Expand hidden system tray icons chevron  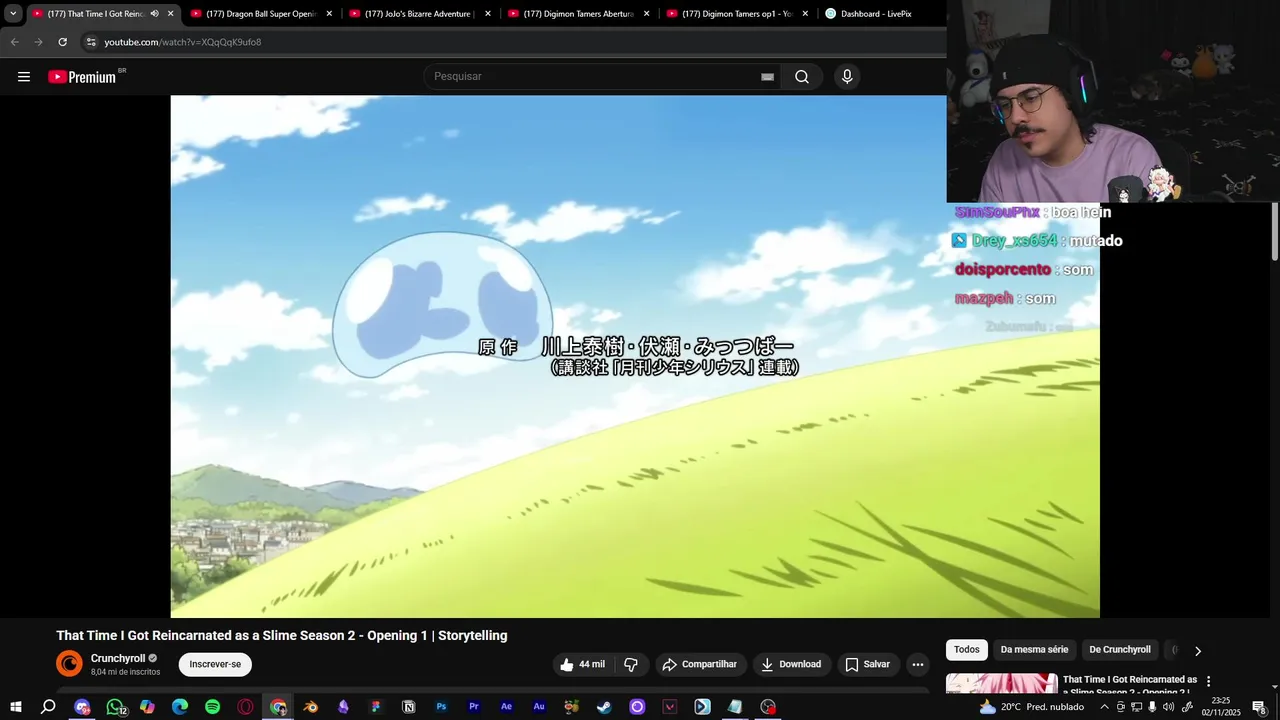[x=1104, y=707]
